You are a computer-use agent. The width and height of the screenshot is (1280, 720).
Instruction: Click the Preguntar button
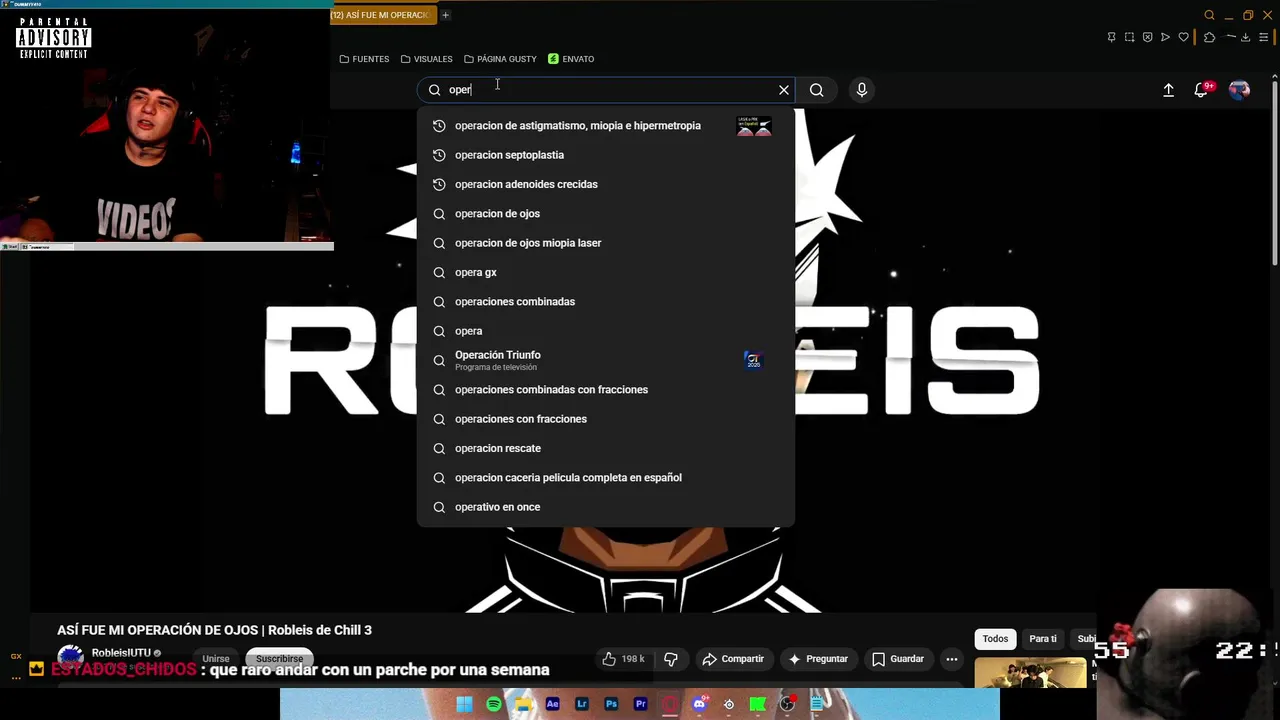(x=818, y=659)
